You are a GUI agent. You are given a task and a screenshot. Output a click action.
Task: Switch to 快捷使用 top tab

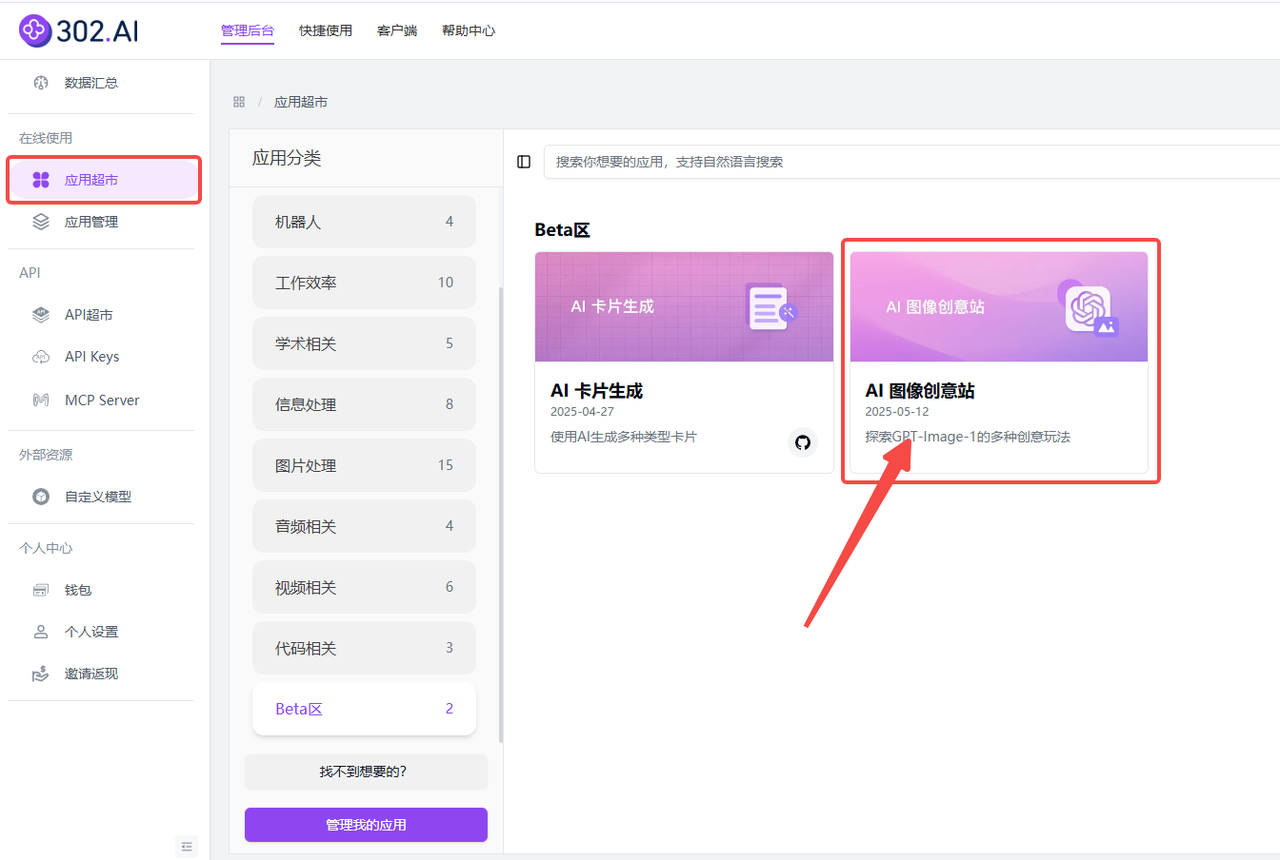pos(325,31)
